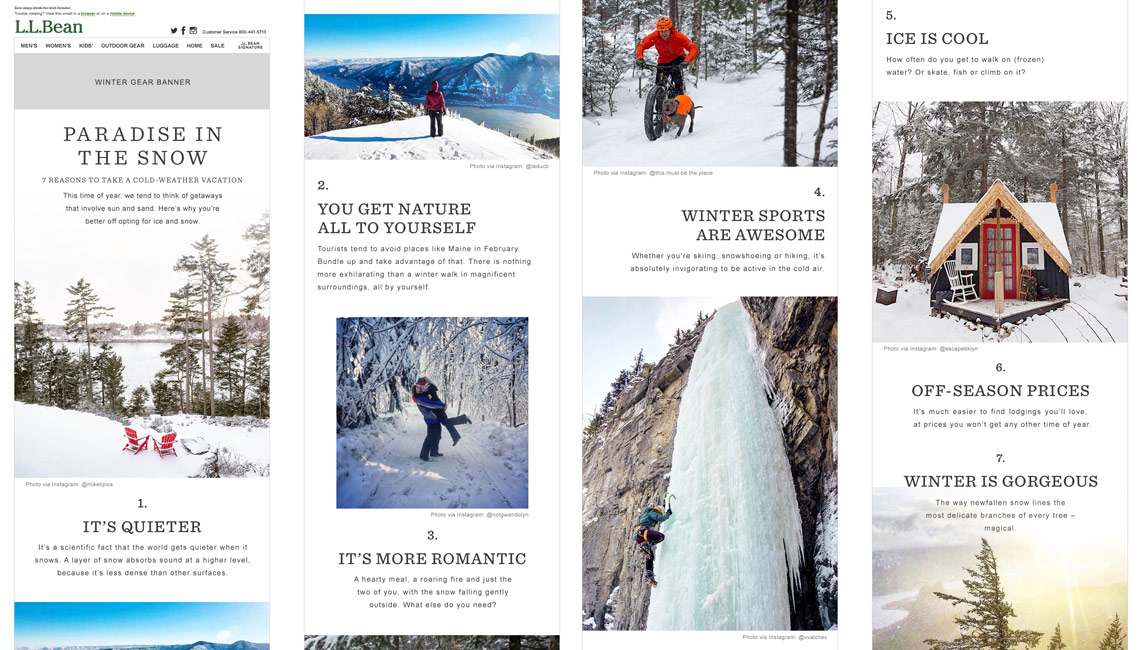This screenshot has width=1140, height=650.
Task: Click the red-door cabin photo
Action: click(1000, 222)
